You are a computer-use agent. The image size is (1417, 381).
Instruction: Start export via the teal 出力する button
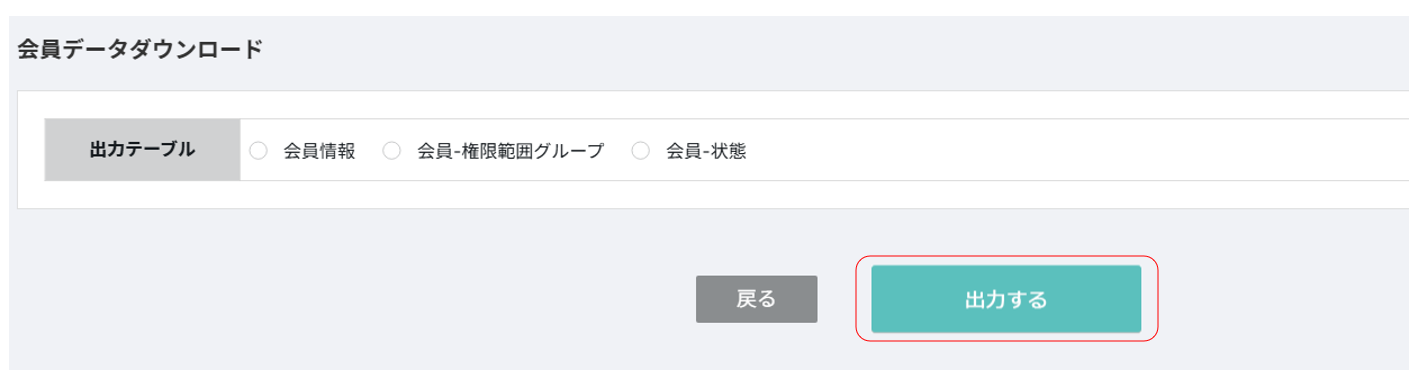(x=1006, y=299)
